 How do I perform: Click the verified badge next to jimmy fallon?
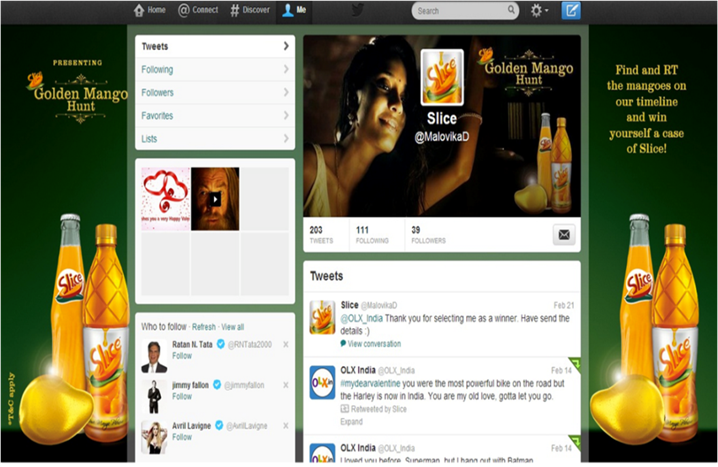(x=217, y=385)
